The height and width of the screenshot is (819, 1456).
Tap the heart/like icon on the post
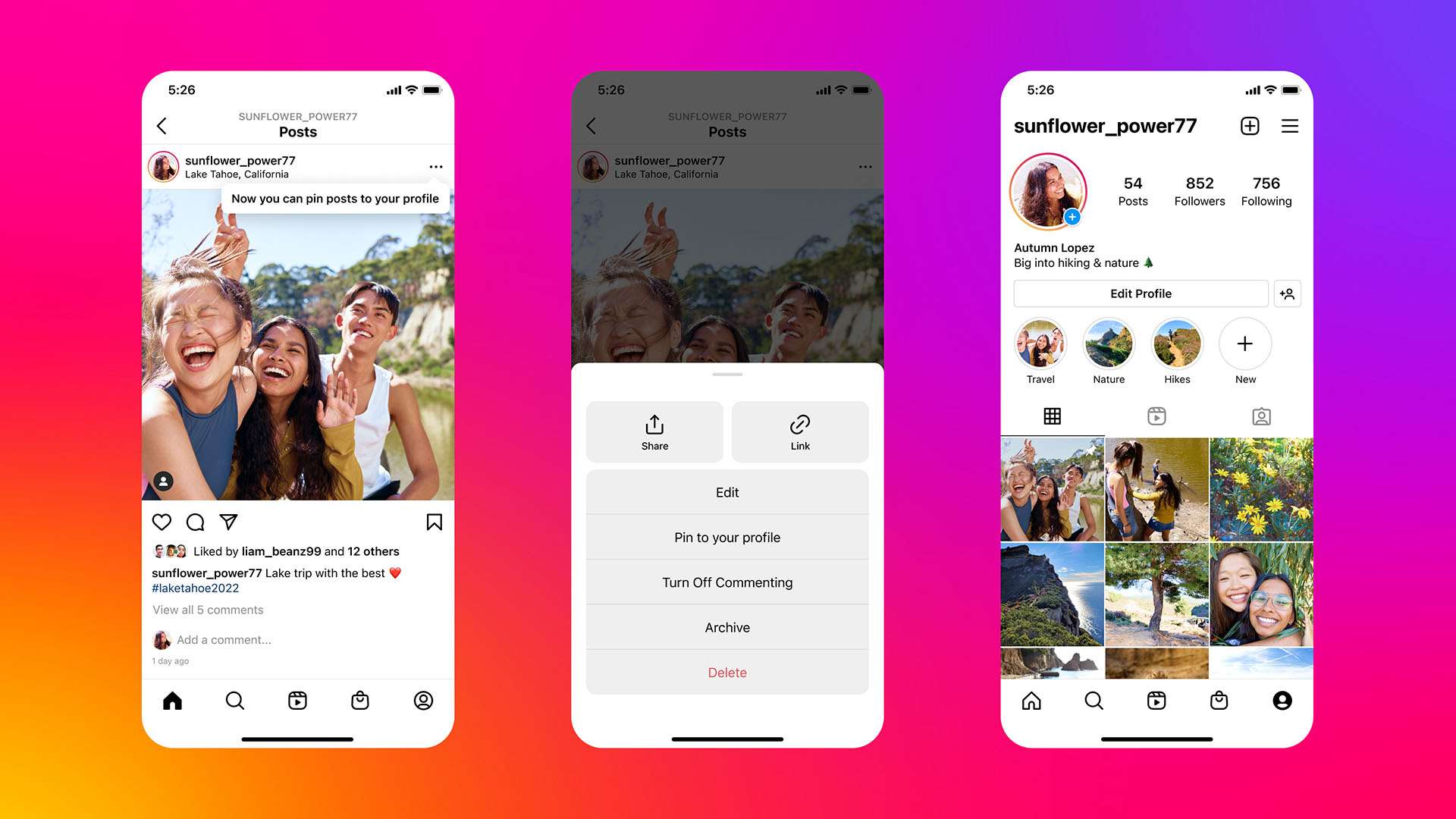click(x=162, y=522)
